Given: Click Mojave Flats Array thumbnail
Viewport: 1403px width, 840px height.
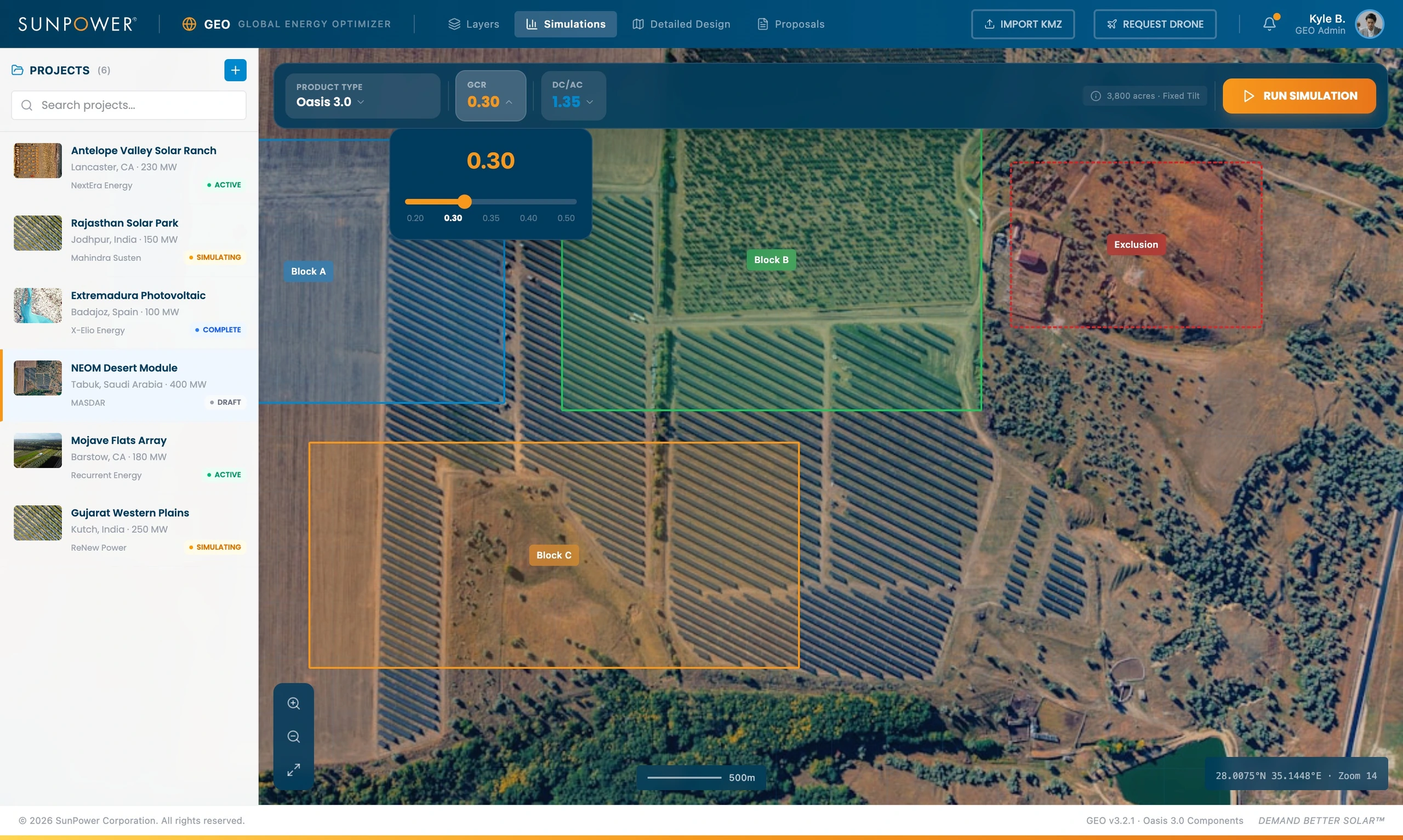Looking at the screenshot, I should tap(38, 450).
